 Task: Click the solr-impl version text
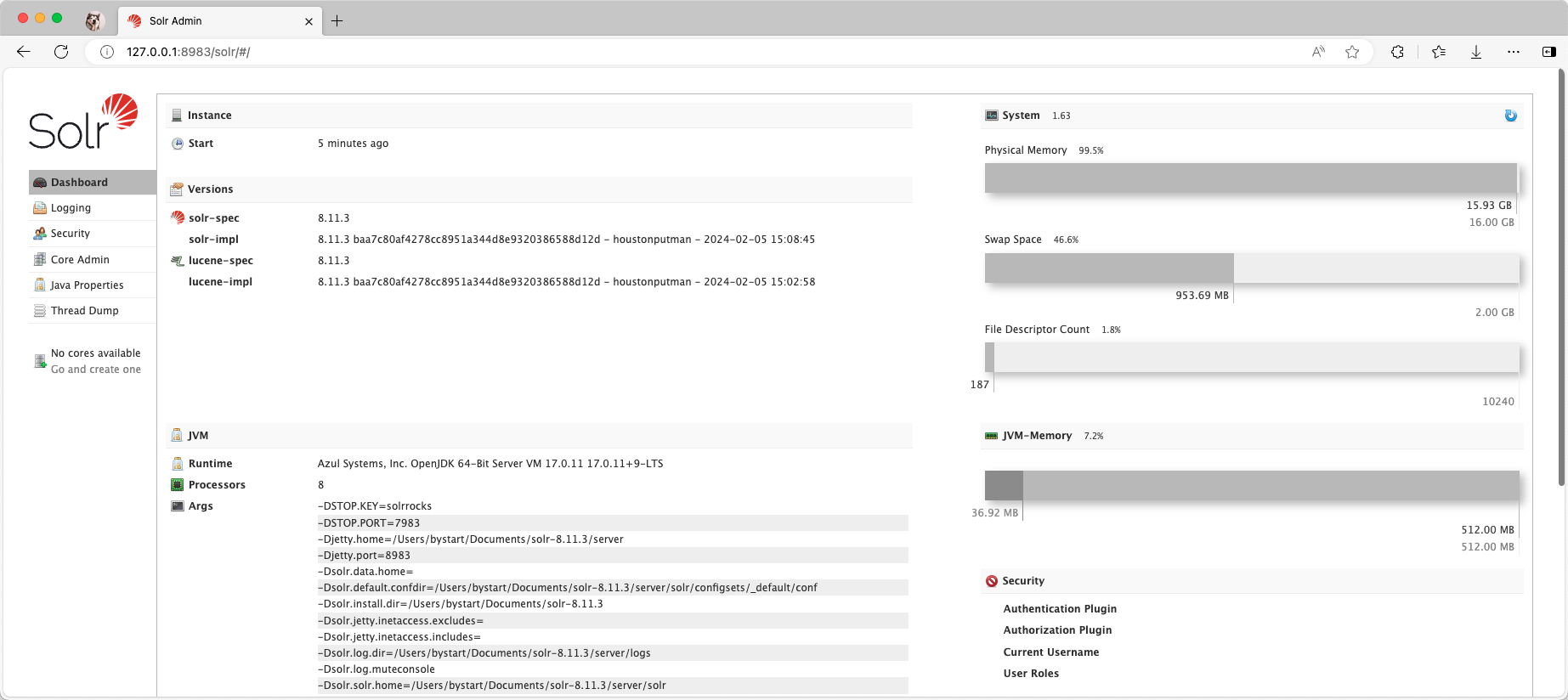566,240
